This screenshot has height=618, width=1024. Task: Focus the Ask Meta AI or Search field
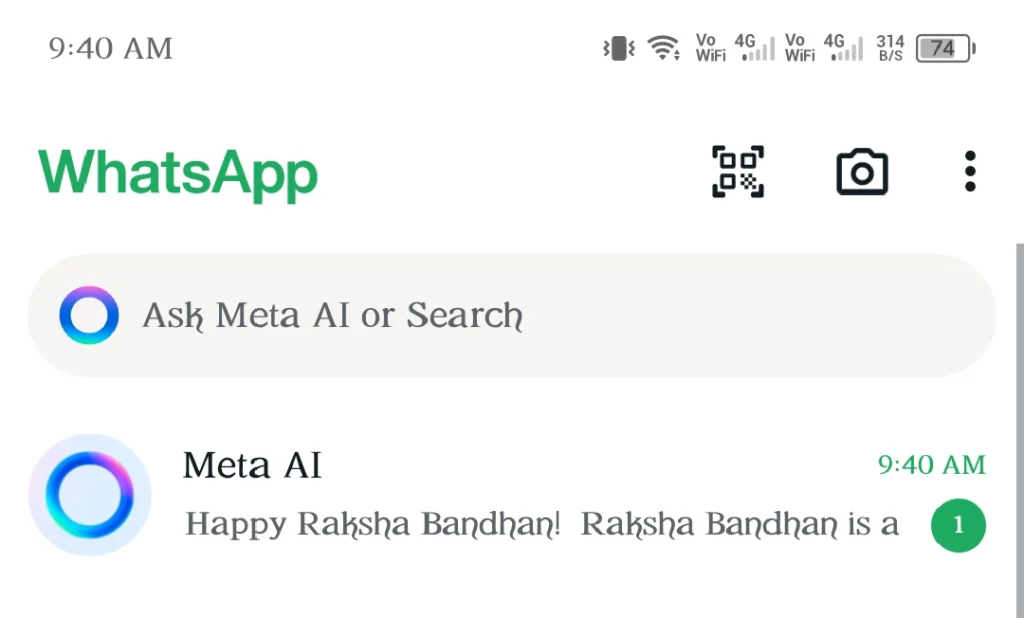[511, 316]
